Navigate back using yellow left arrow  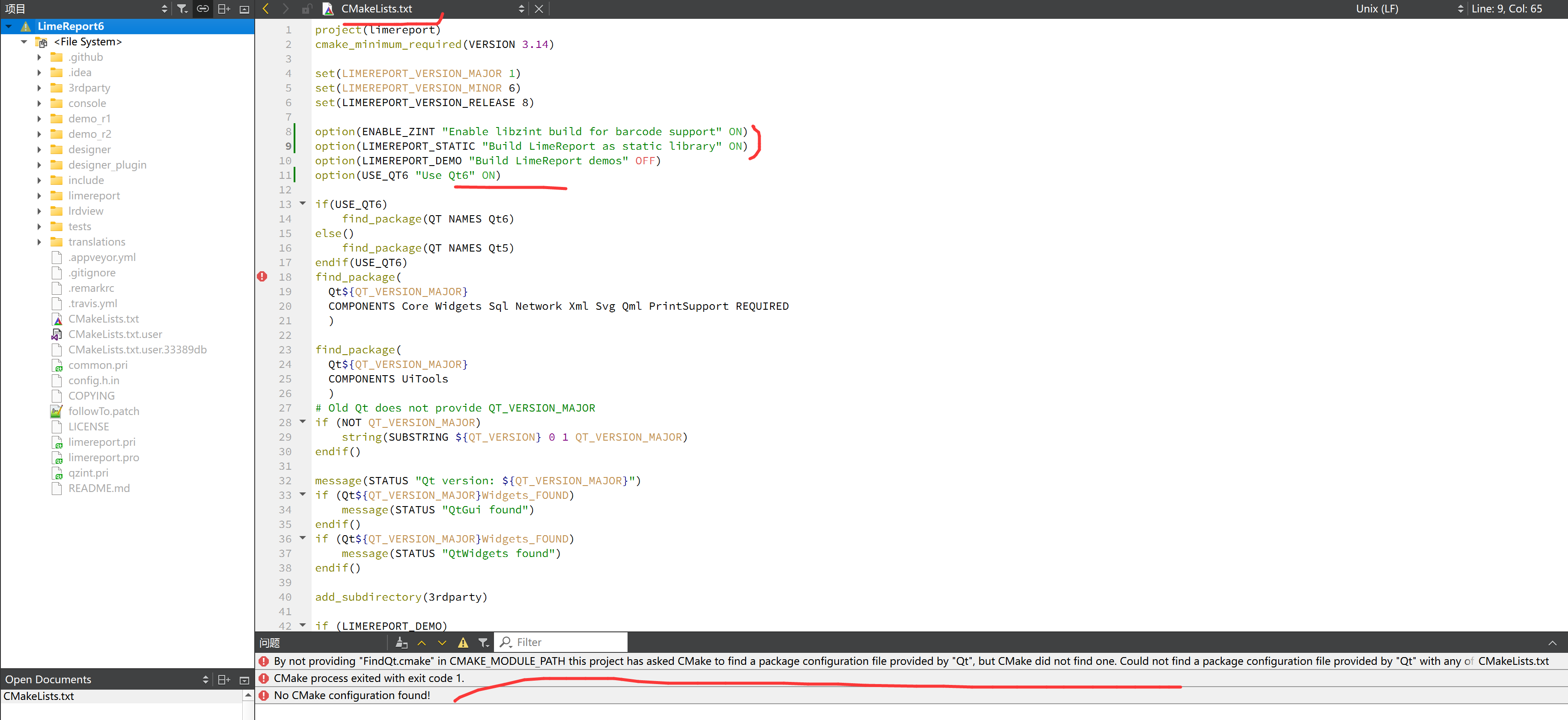point(266,9)
